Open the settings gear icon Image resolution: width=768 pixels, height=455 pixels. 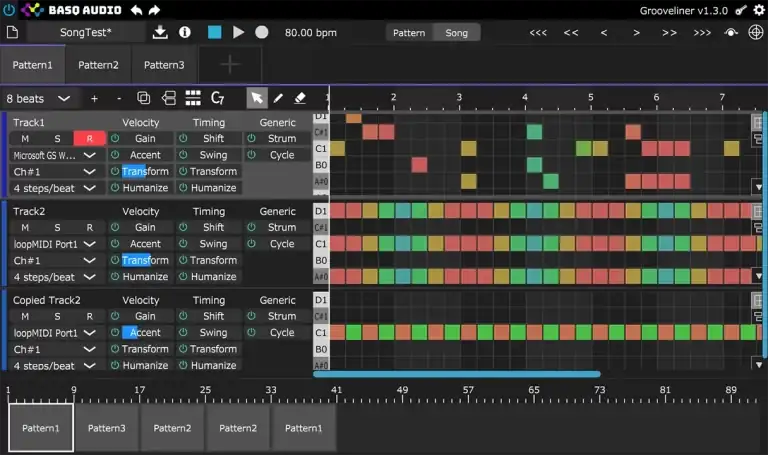pyautogui.click(x=759, y=10)
